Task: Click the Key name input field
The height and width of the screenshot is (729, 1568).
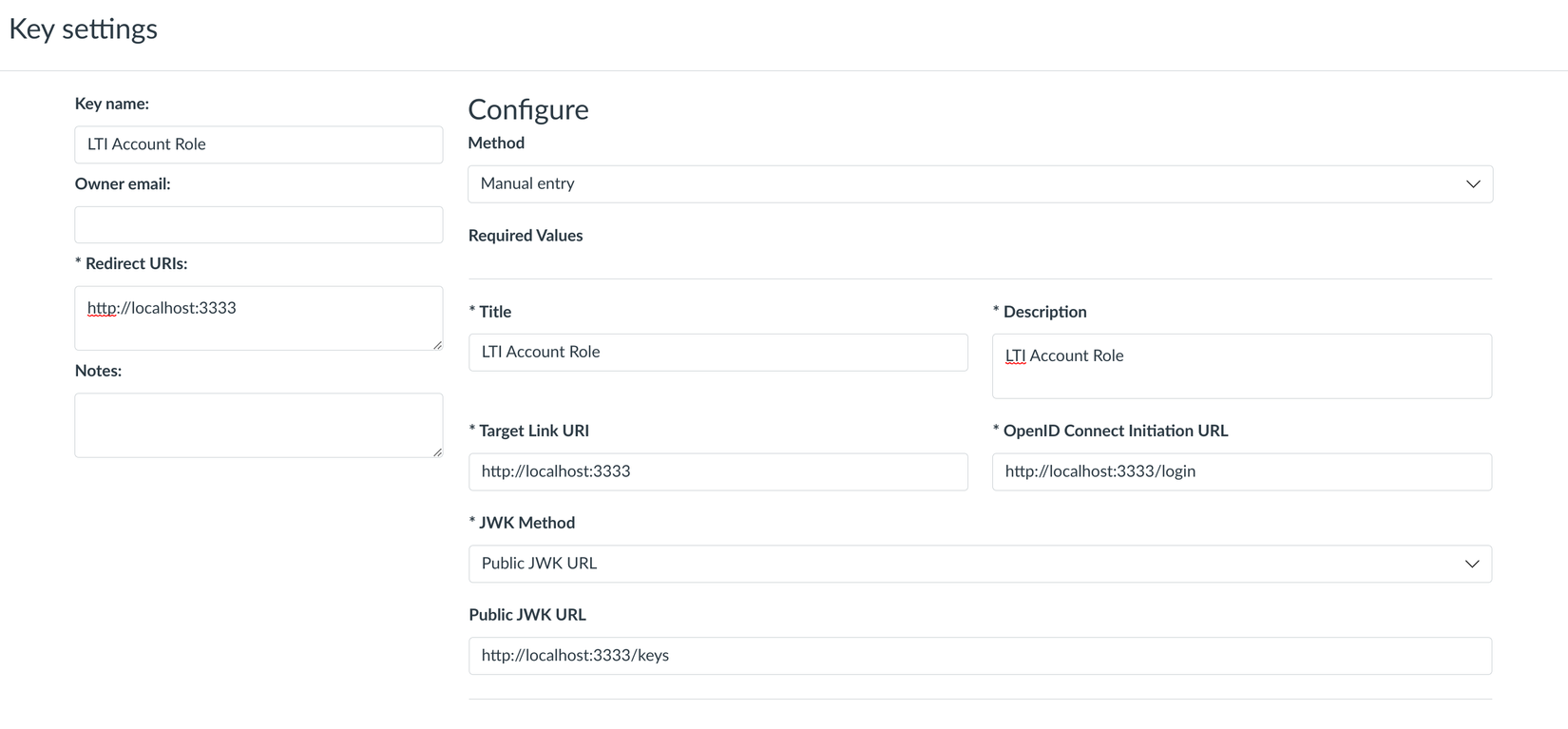Action: point(258,144)
